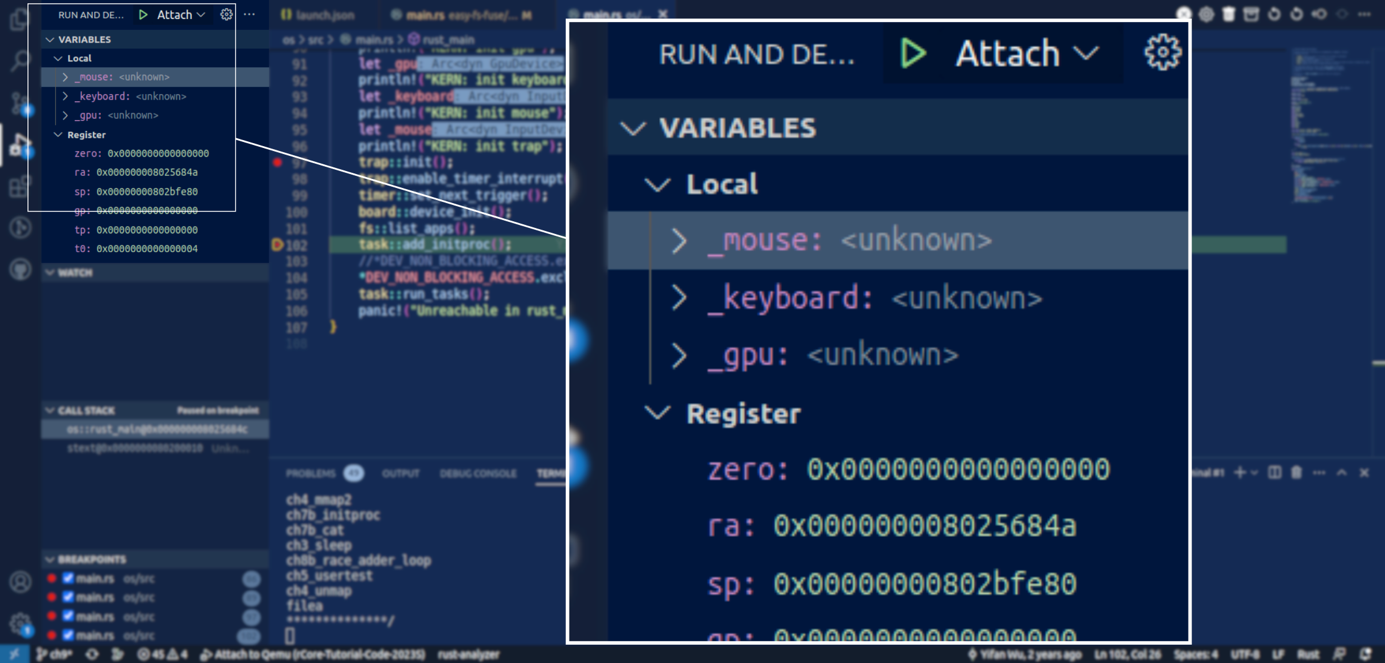The height and width of the screenshot is (663, 1385).
Task: Click the task::add_initproc(); code line
Action: pos(435,244)
